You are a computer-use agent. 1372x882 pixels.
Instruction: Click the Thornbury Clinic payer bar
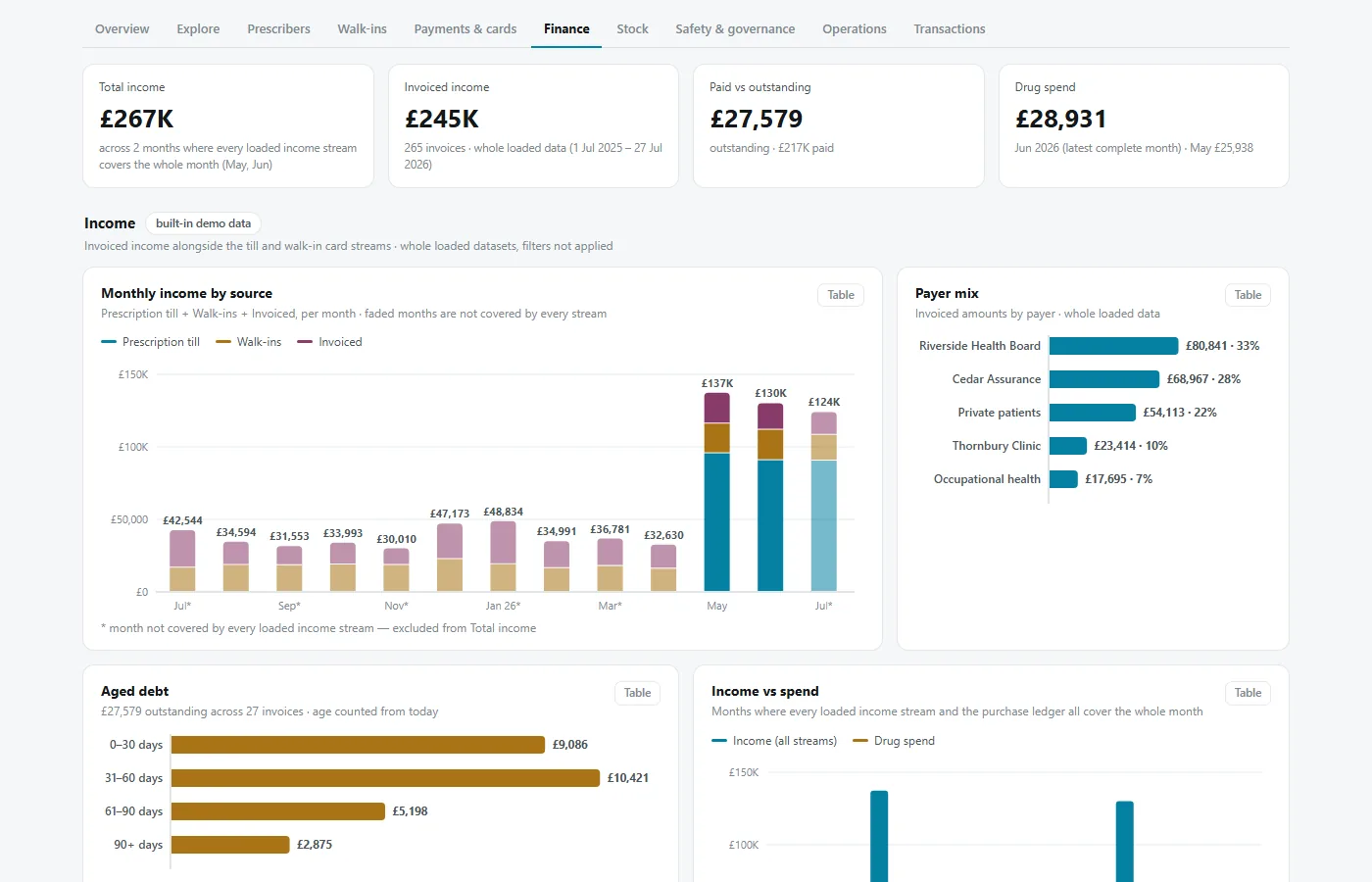click(1068, 446)
